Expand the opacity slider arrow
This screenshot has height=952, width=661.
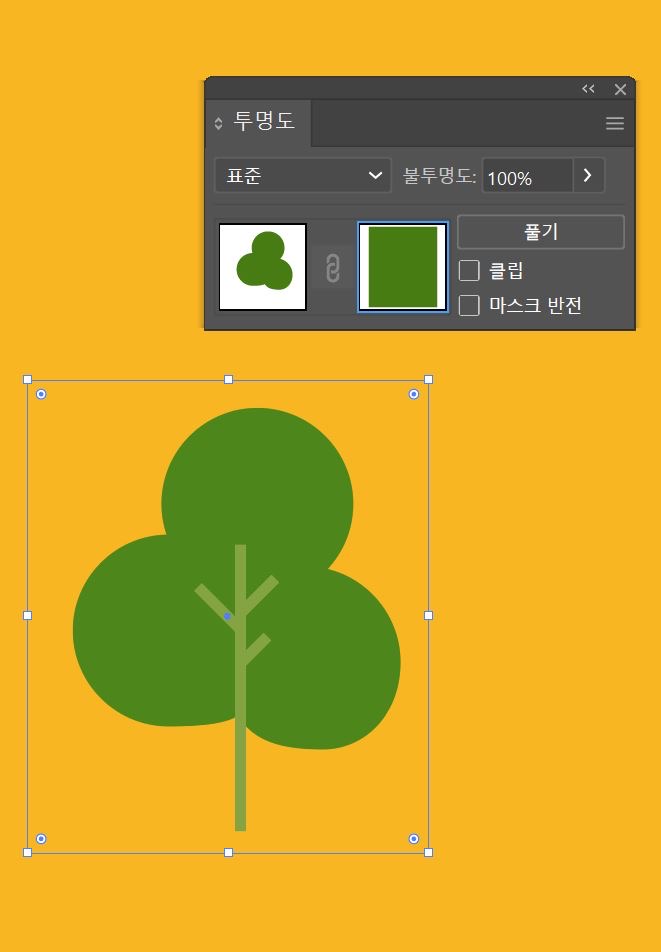click(588, 175)
